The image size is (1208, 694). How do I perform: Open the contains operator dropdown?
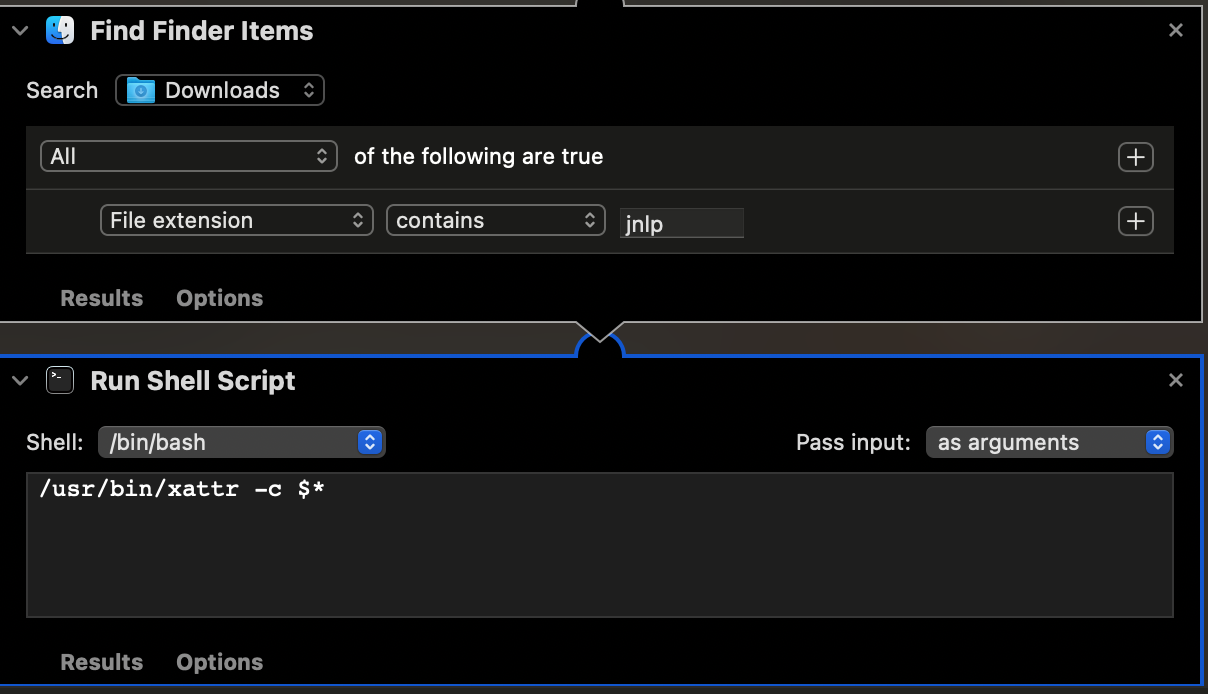pyautogui.click(x=495, y=221)
